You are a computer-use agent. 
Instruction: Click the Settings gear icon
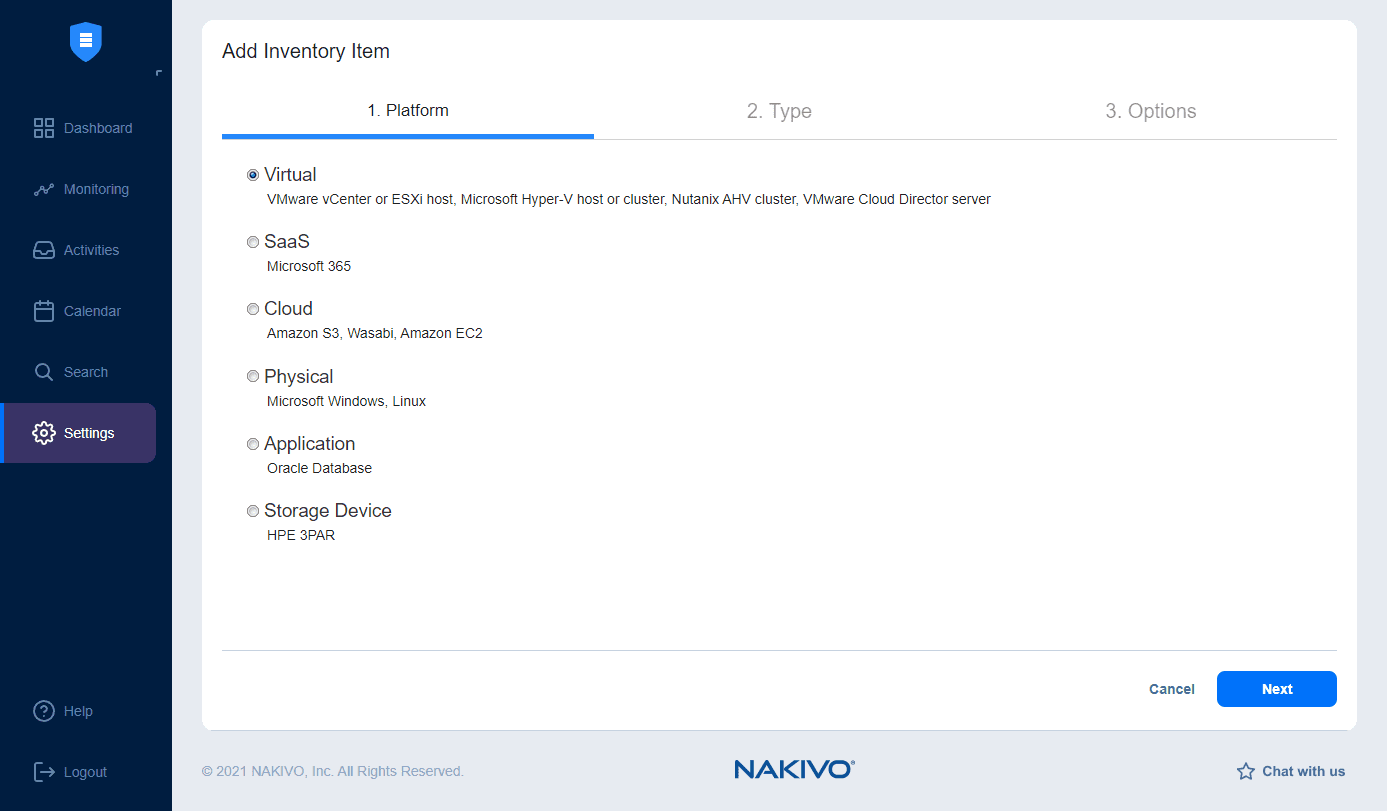(44, 433)
